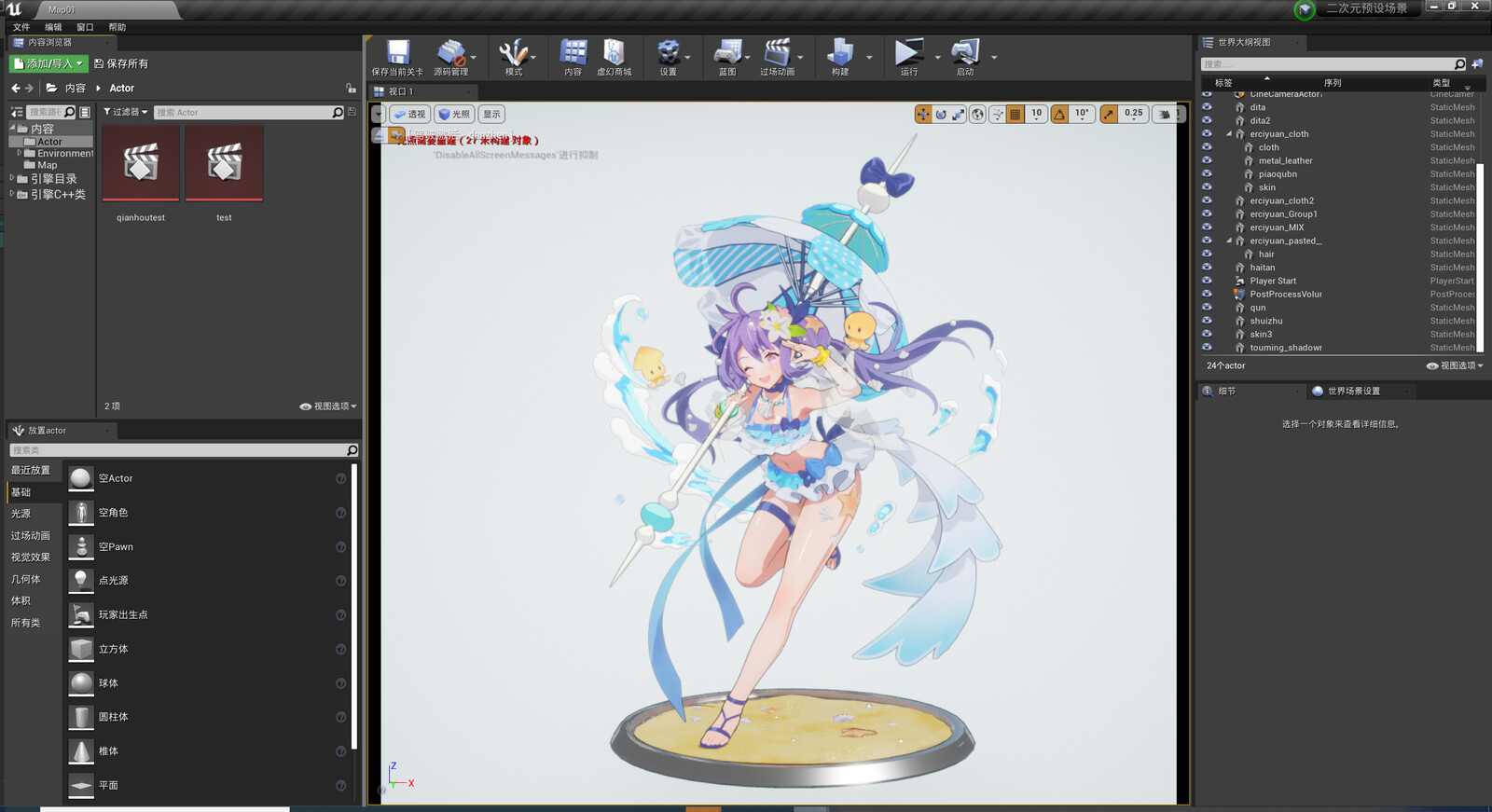Viewport: 1492px width, 812px height.
Task: Click the Save Current Level (保存当前关卡) toolbar icon
Action: [x=398, y=57]
